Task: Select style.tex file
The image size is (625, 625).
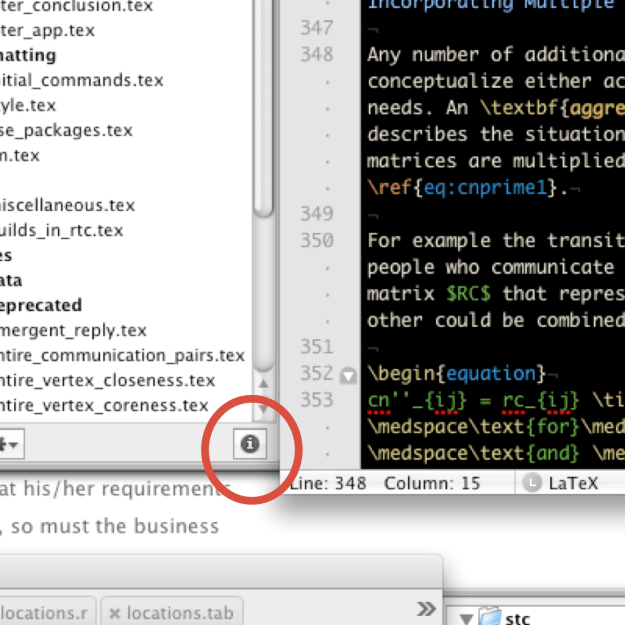Action: pyautogui.click(x=28, y=106)
